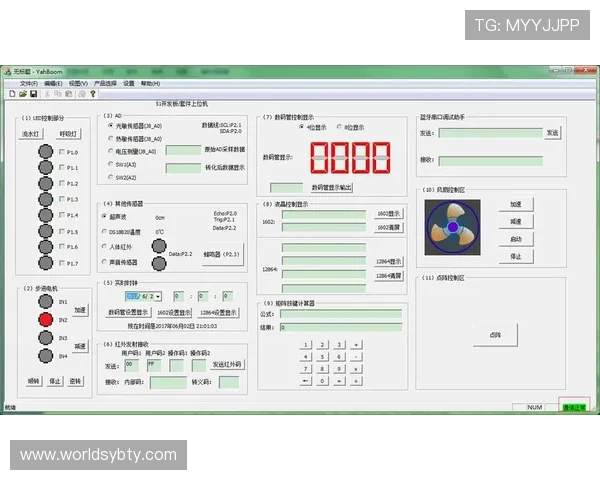Click the 流水灯 button
This screenshot has height=480, width=600.
coord(32,133)
